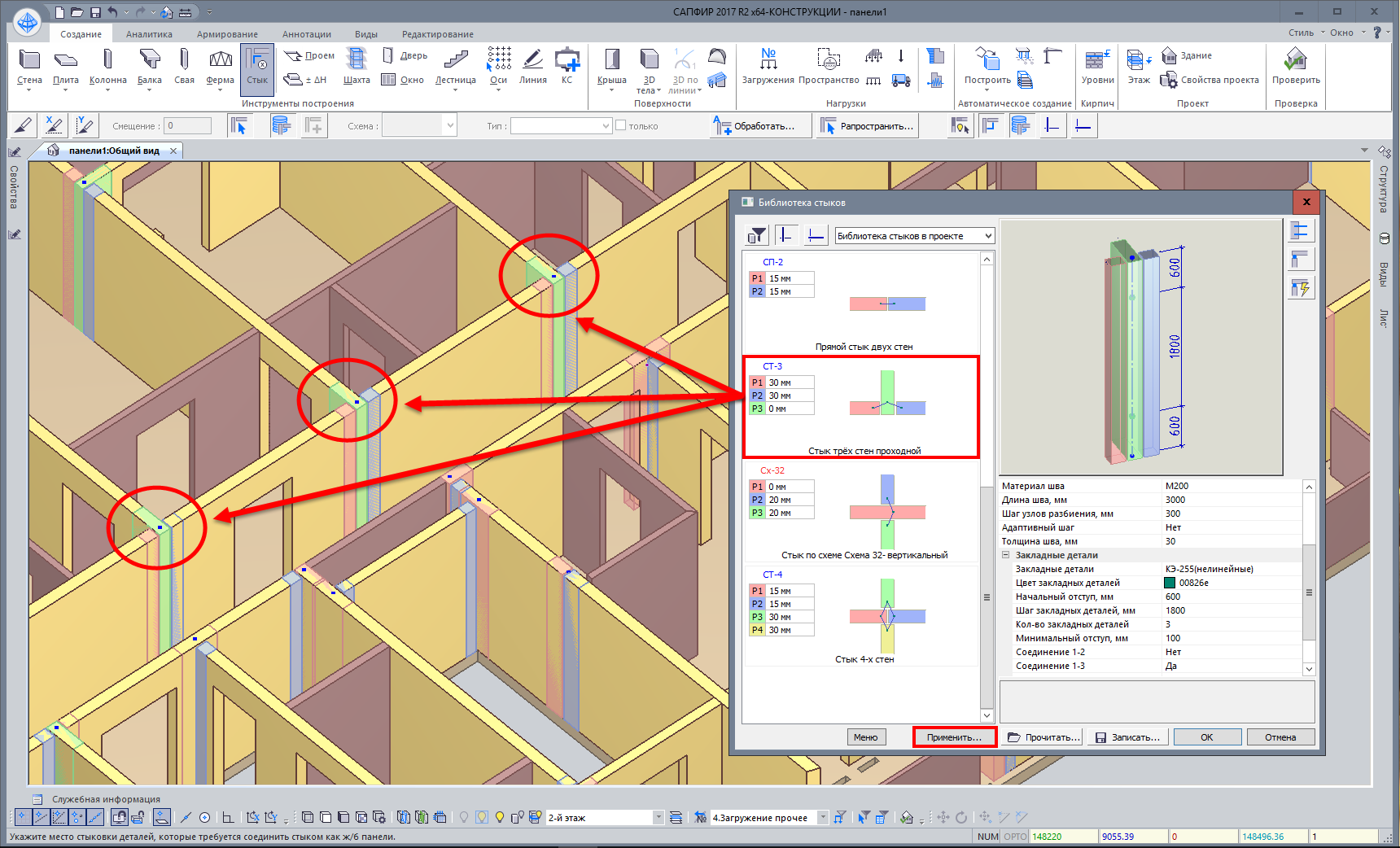The height and width of the screenshot is (848, 1400).
Task: Open the Аннотации ribbon tab
Action: coord(306,34)
